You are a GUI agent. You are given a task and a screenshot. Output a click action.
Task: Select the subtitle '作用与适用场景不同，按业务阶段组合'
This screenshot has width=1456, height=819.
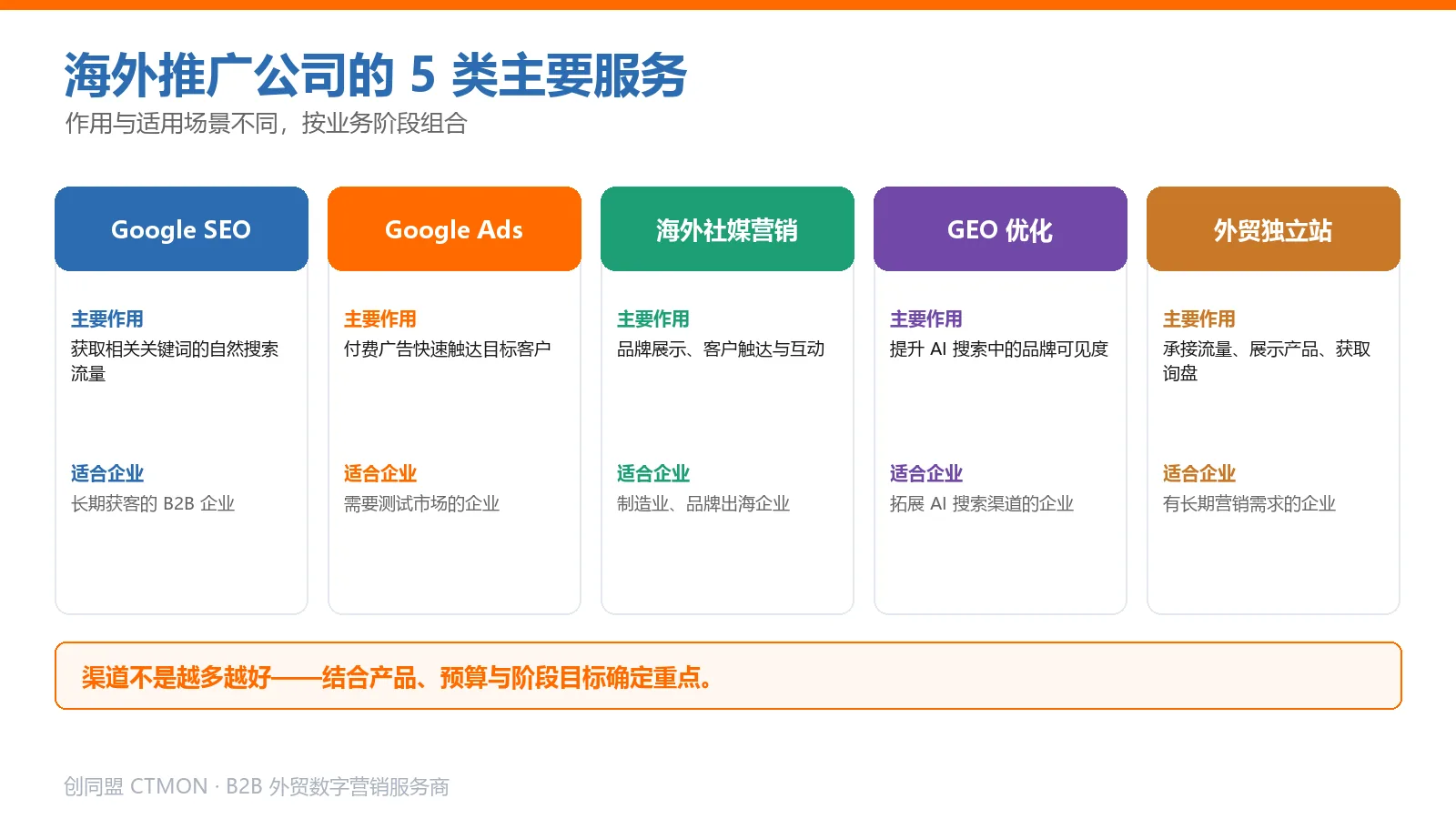tap(266, 123)
